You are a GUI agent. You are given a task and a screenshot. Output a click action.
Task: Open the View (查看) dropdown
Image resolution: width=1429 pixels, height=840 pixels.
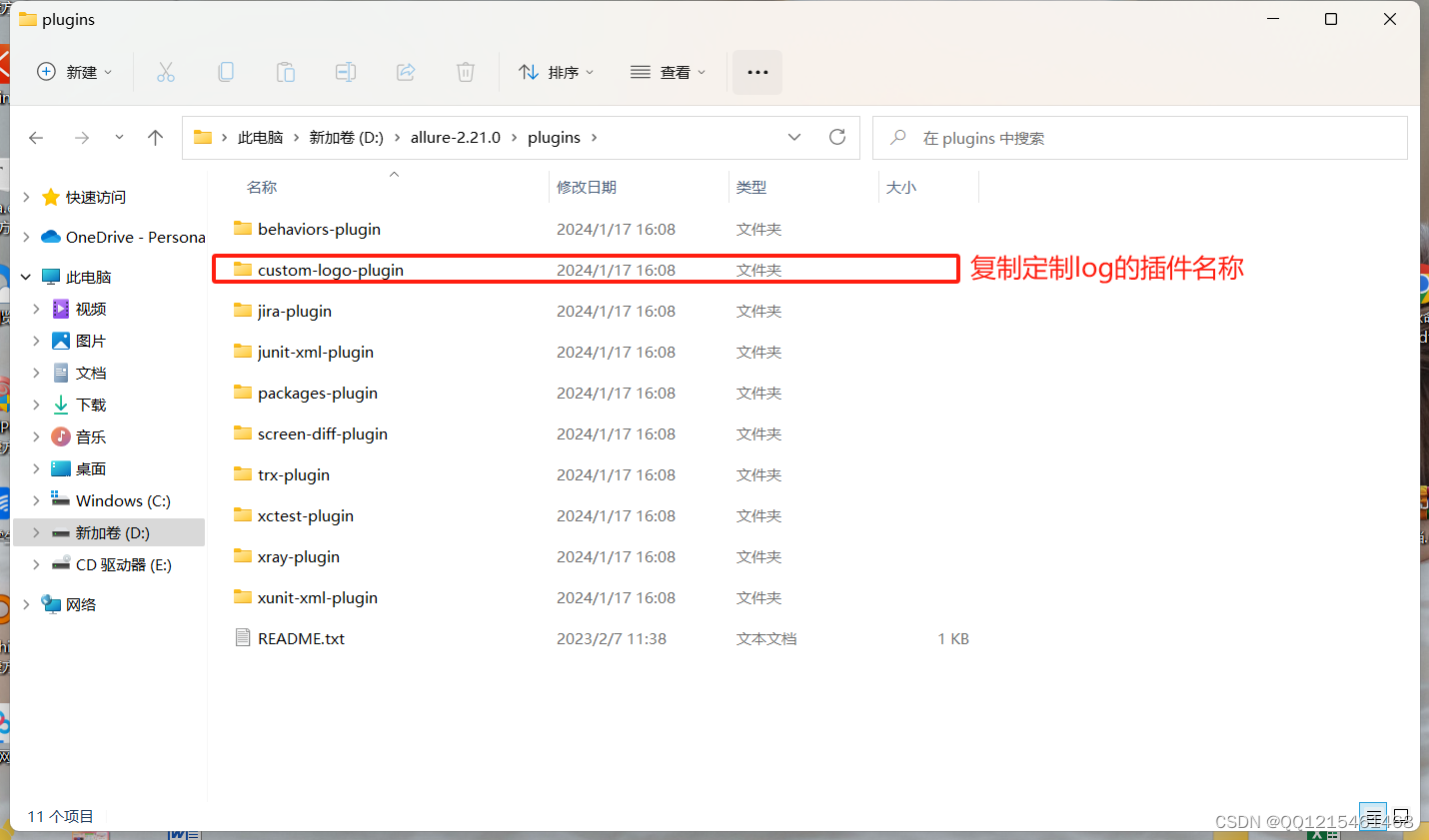668,72
